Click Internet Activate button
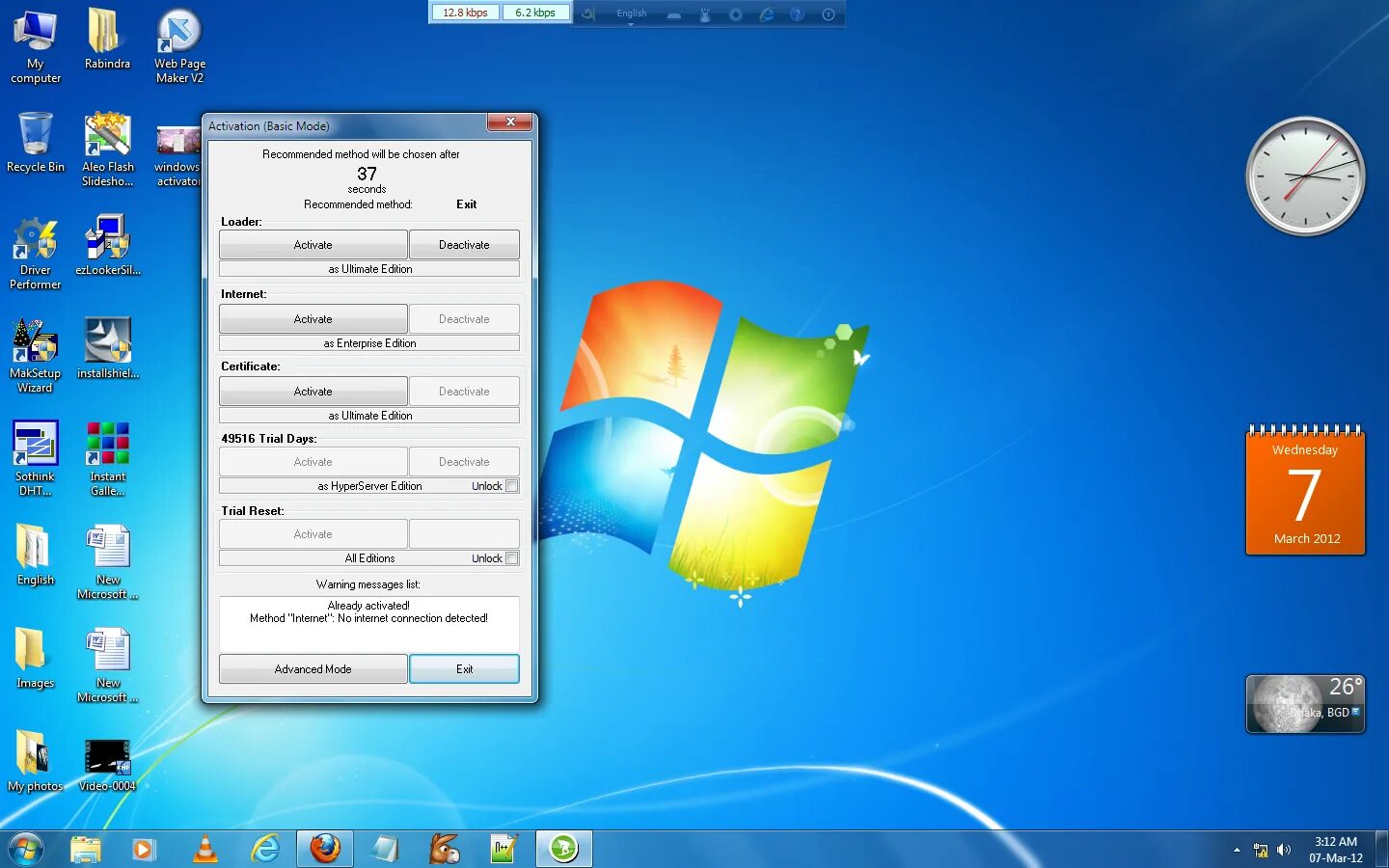The image size is (1389, 868). point(313,319)
